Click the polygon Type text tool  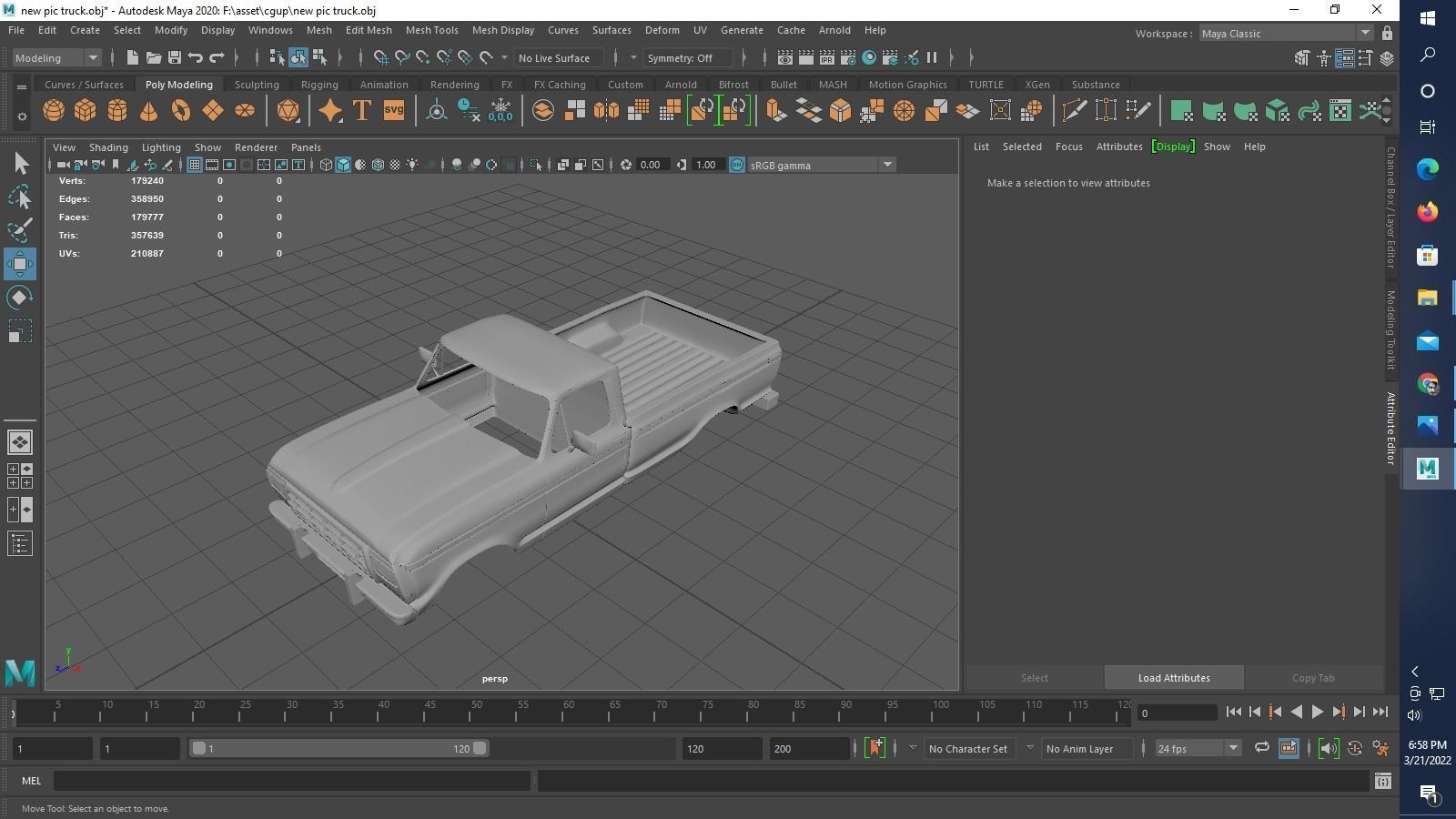tap(361, 111)
